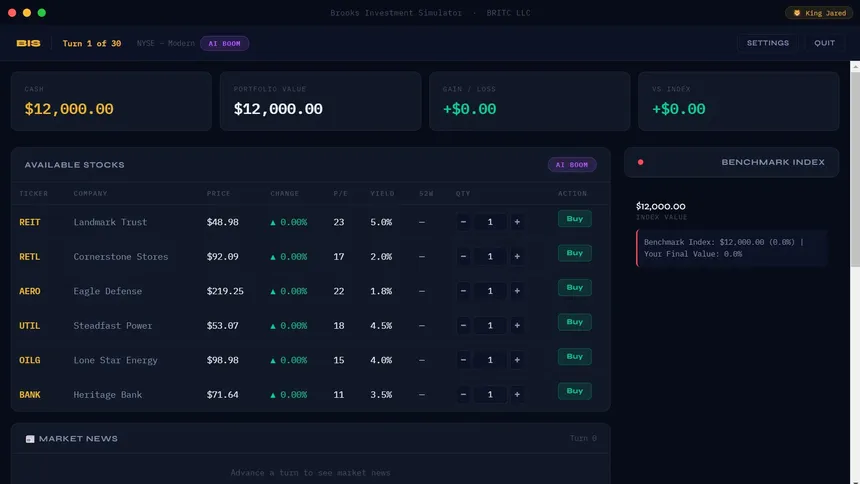860x484 pixels.
Task: Click the AI Boom badge in header
Action: click(x=224, y=43)
